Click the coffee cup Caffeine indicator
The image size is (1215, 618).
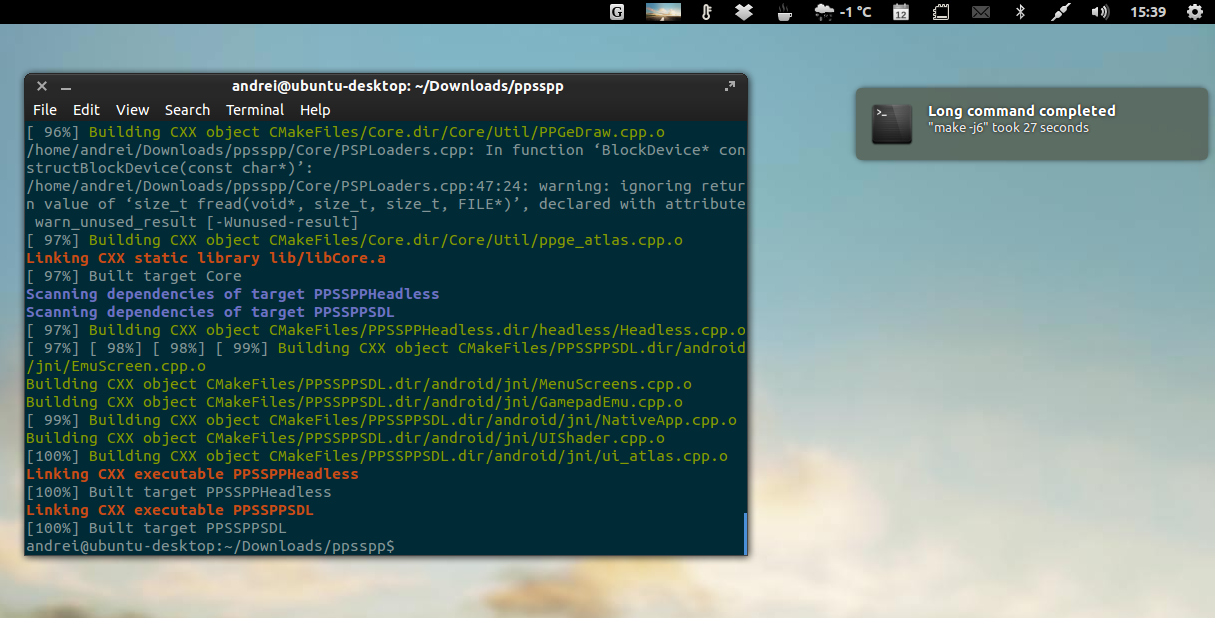pyautogui.click(x=785, y=12)
